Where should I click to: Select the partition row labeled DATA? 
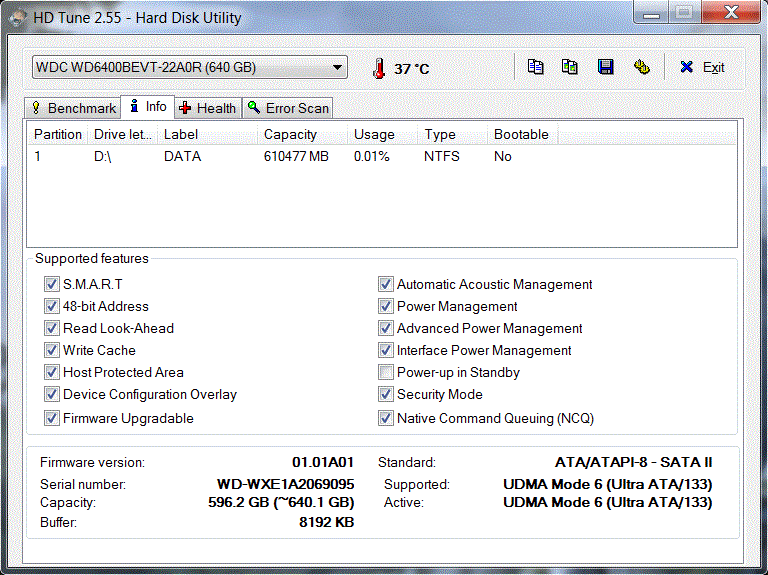pos(382,156)
